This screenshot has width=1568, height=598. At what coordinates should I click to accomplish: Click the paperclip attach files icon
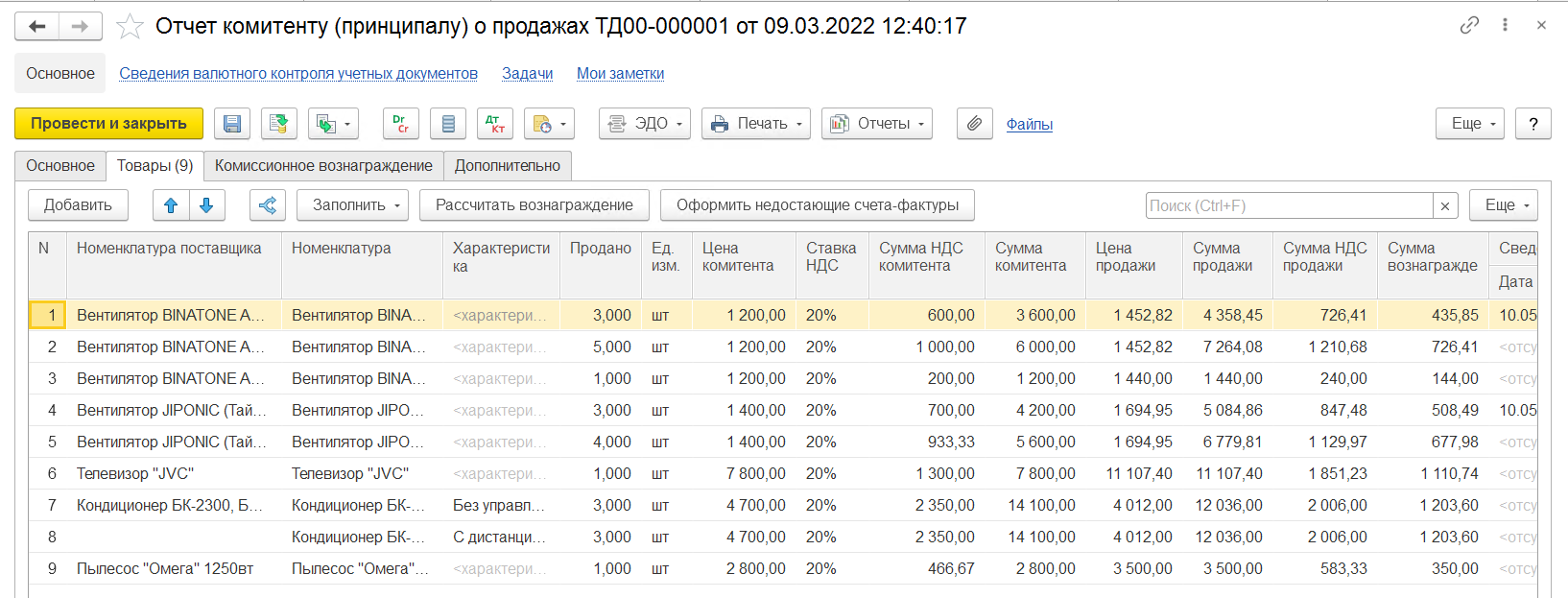[x=974, y=124]
